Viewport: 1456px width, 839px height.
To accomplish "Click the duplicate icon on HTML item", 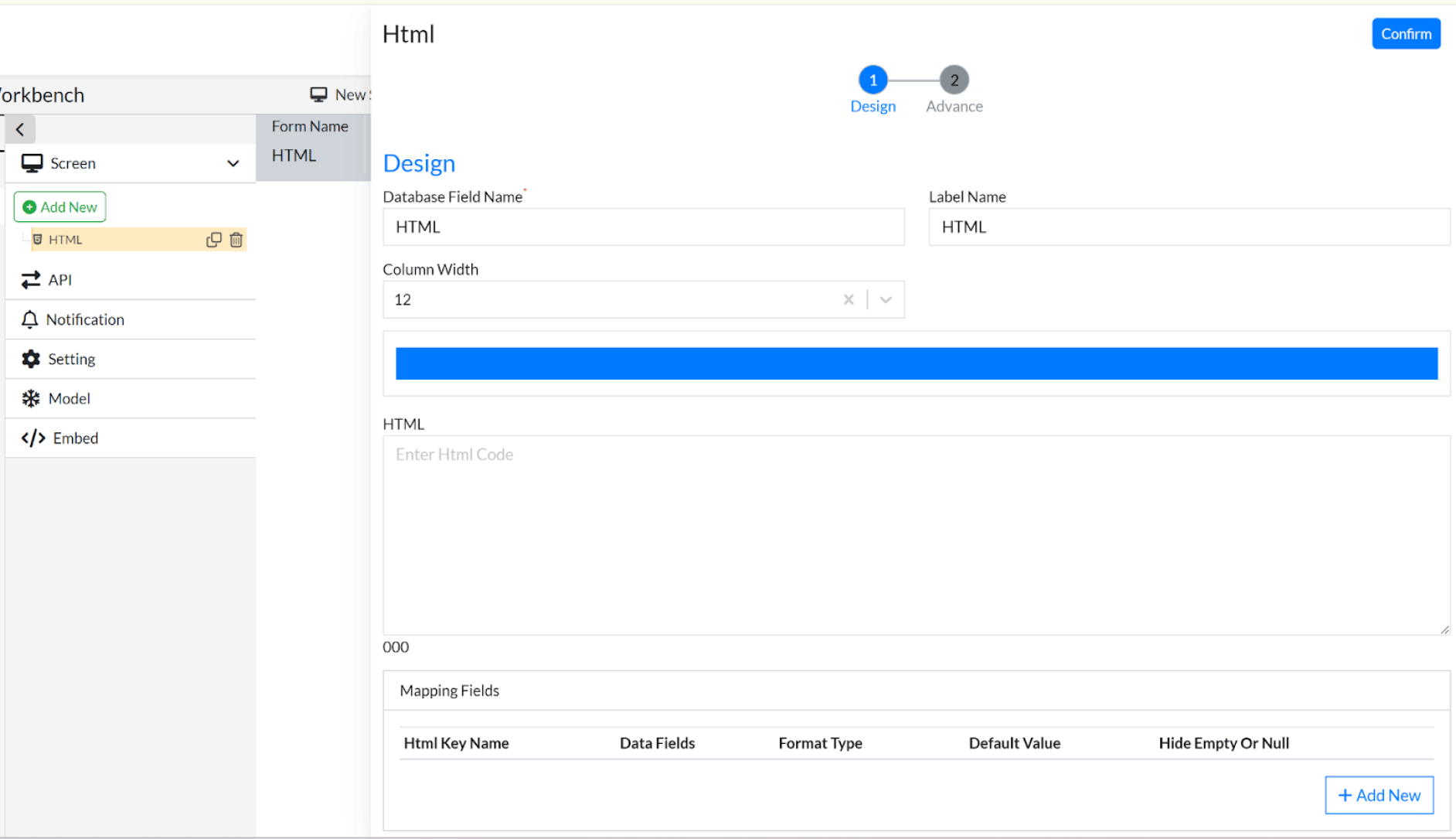I will [x=214, y=240].
